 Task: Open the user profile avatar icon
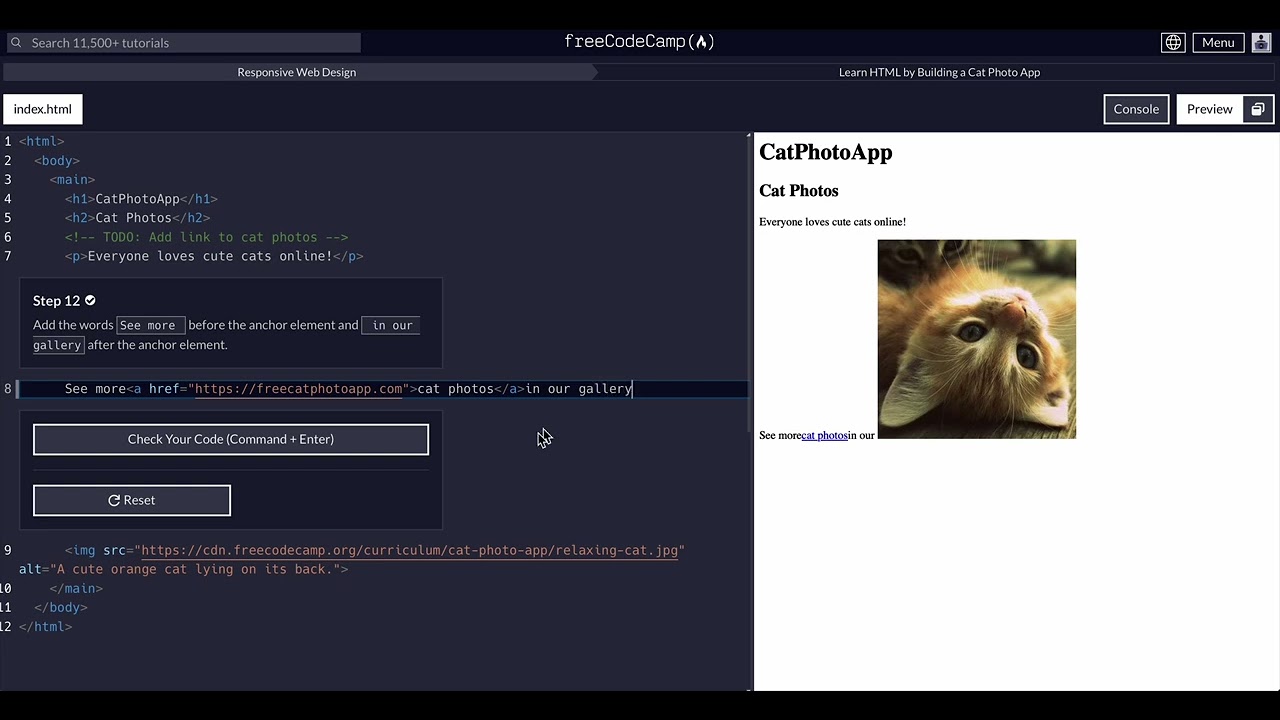pos(1261,42)
